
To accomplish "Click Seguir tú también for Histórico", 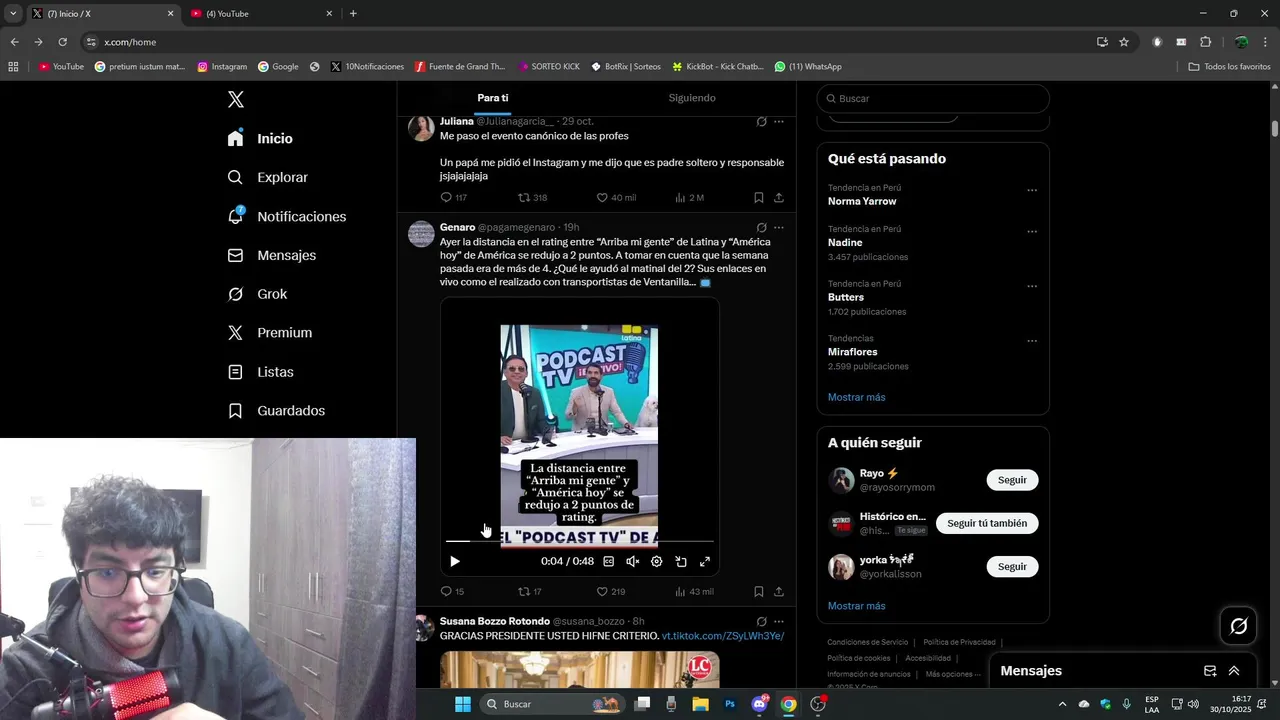I will tap(987, 523).
